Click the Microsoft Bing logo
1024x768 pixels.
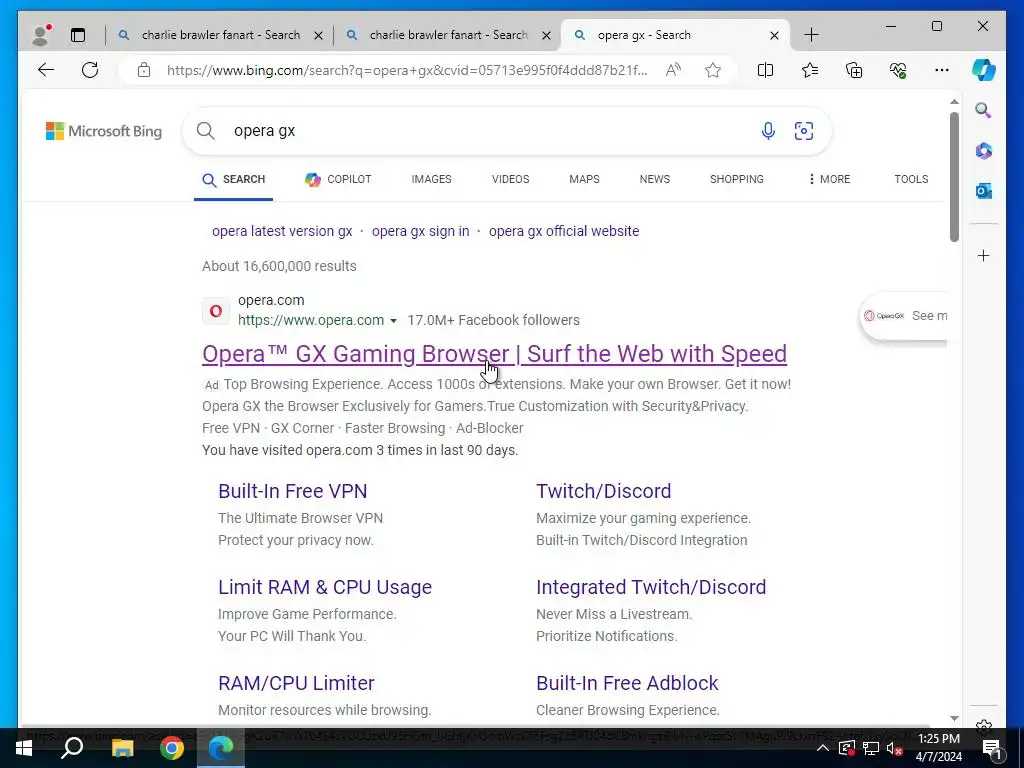[104, 131]
